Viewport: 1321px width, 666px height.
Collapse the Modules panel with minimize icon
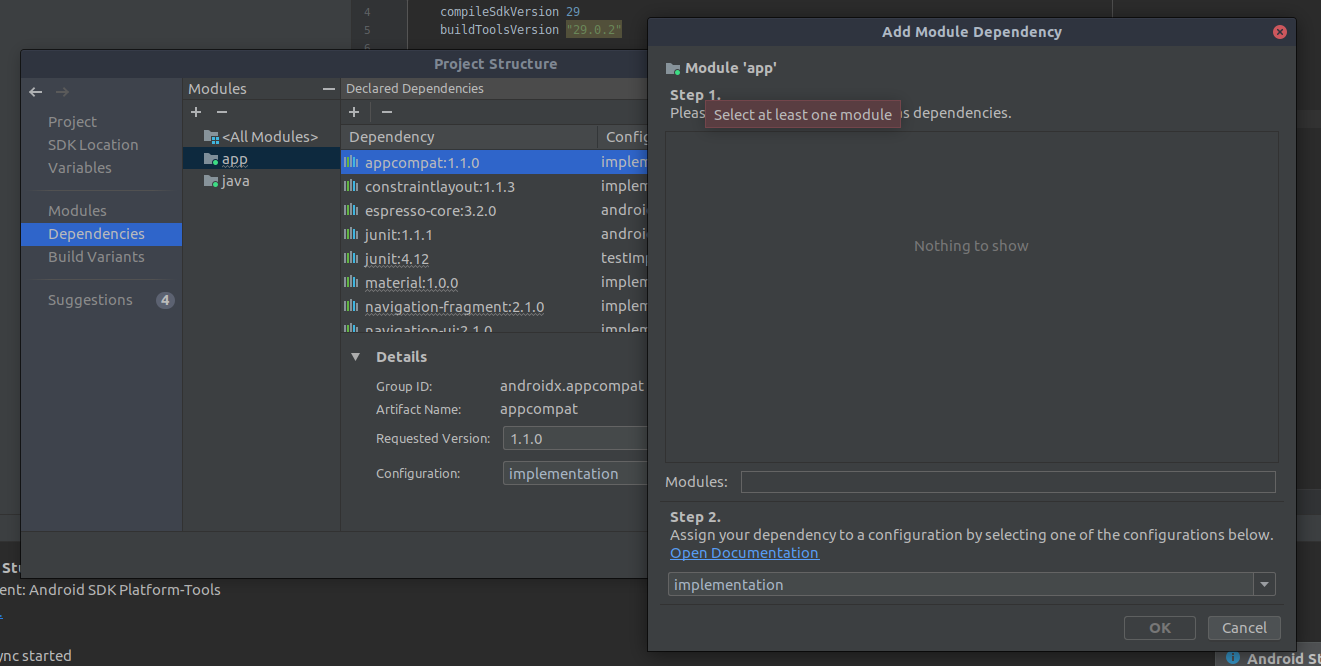point(328,89)
